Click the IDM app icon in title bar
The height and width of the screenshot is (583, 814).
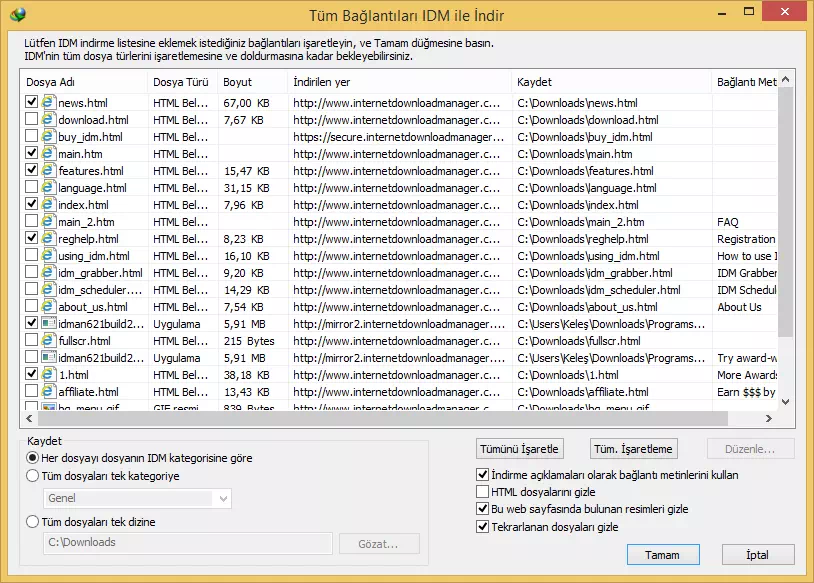[18, 15]
